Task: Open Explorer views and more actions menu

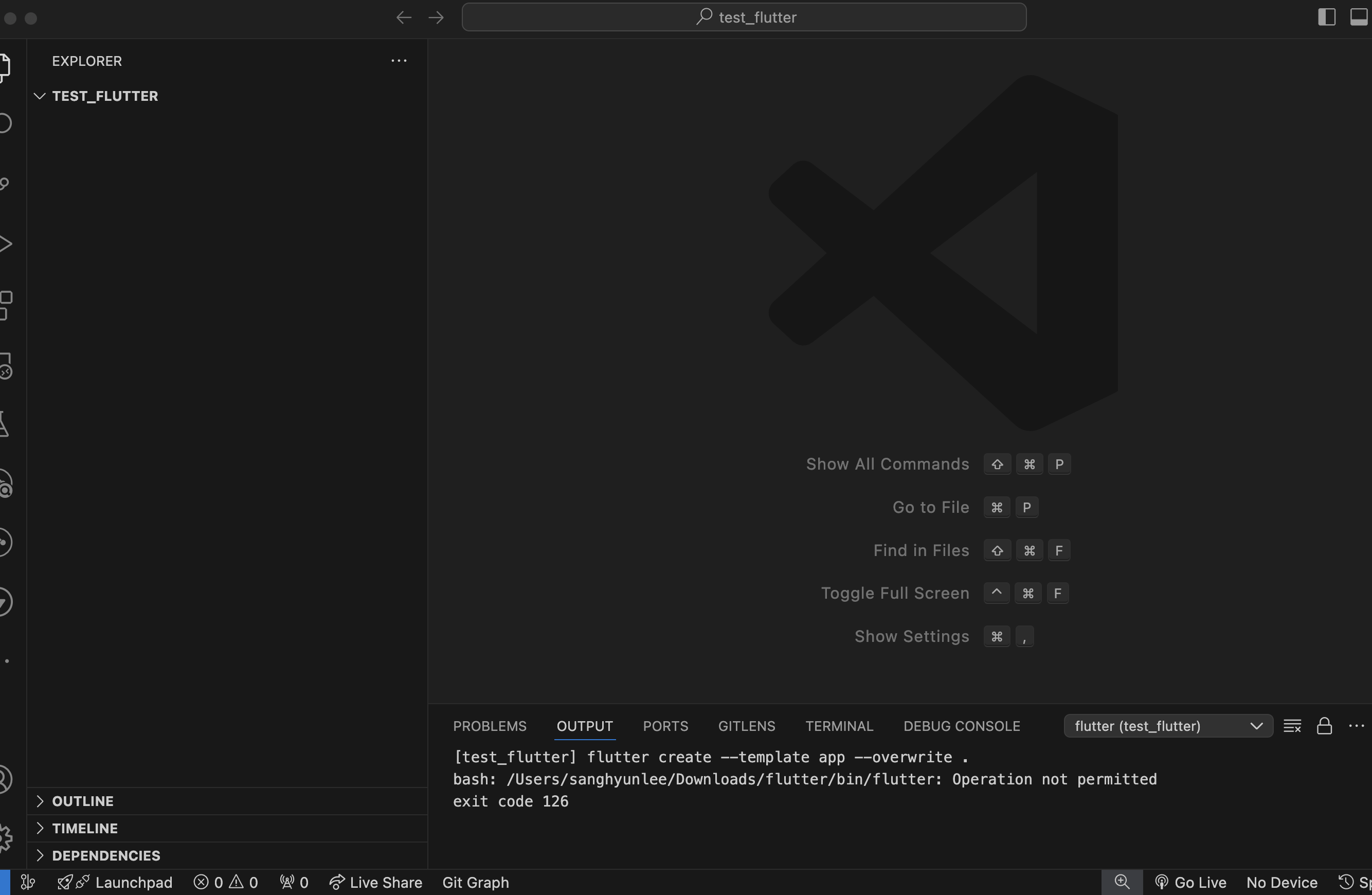Action: pyautogui.click(x=399, y=61)
